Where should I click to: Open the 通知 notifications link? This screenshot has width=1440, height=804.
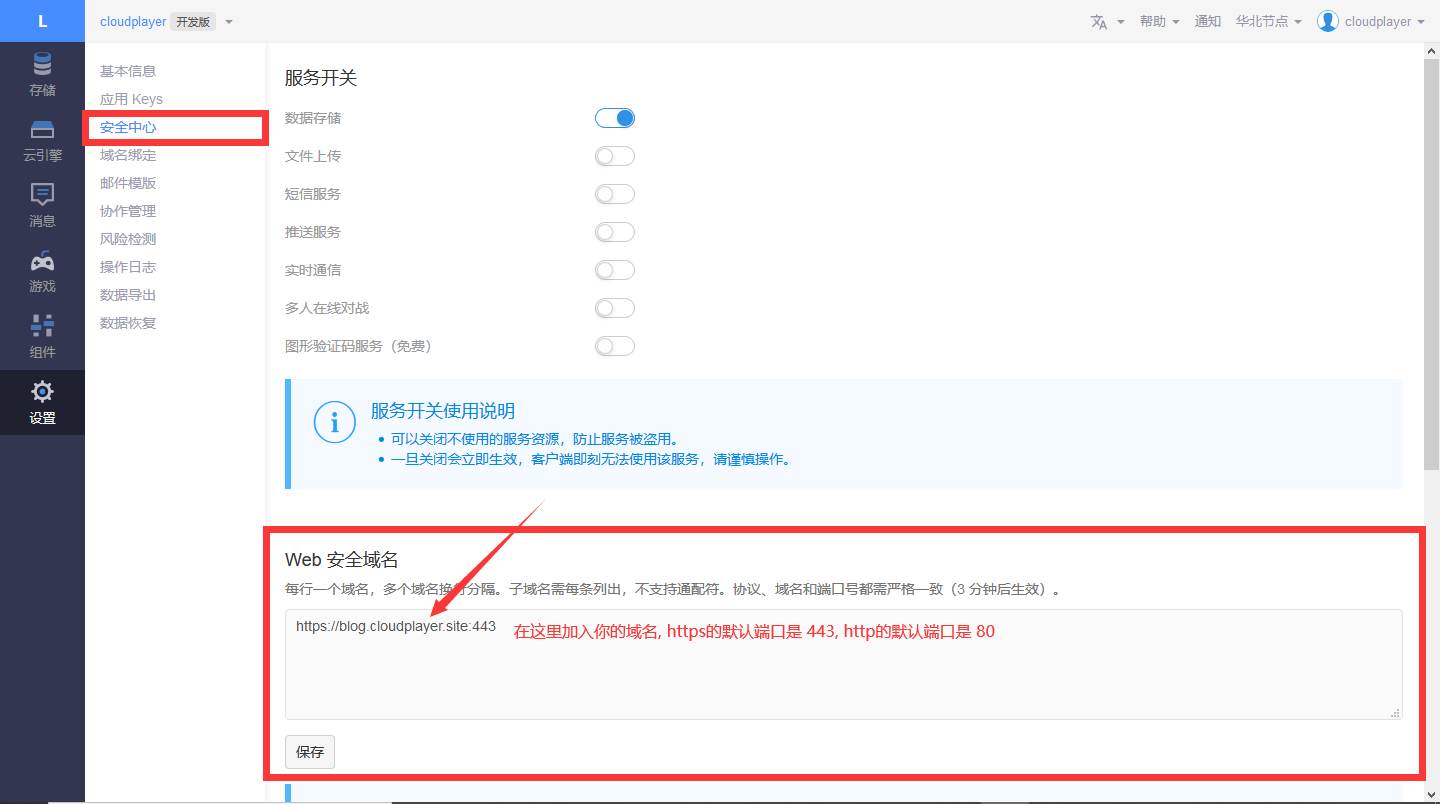(x=1207, y=21)
